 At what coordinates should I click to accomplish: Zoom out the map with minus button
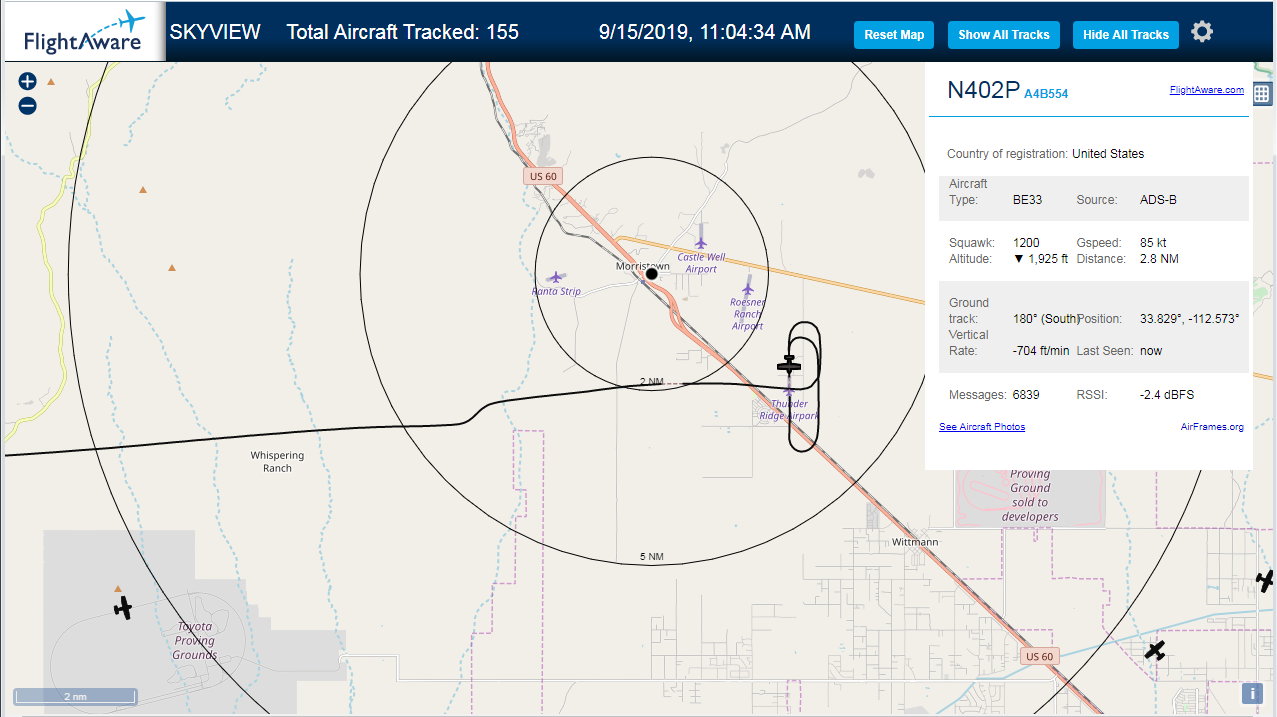pyautogui.click(x=27, y=106)
